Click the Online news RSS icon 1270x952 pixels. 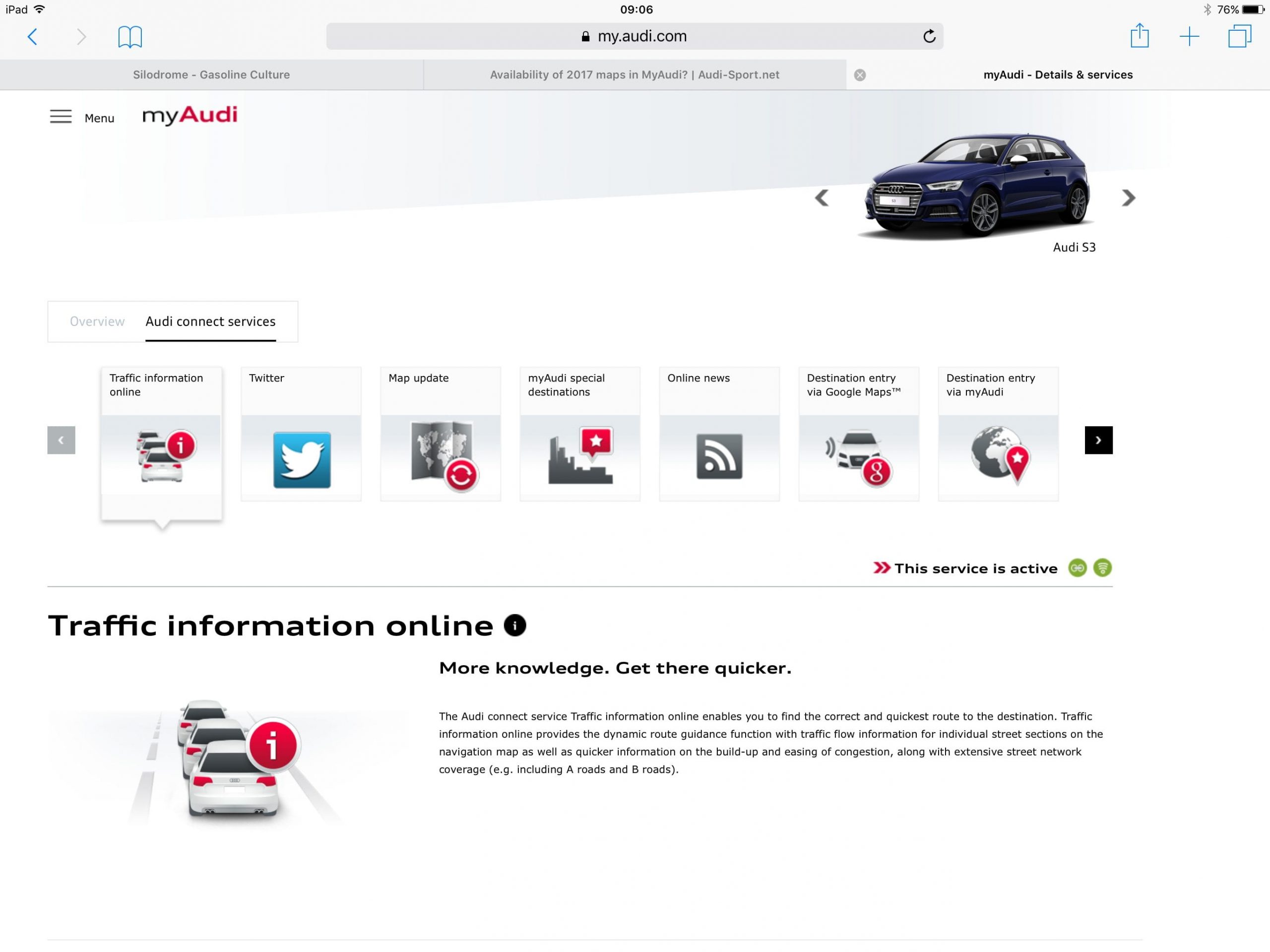tap(719, 456)
